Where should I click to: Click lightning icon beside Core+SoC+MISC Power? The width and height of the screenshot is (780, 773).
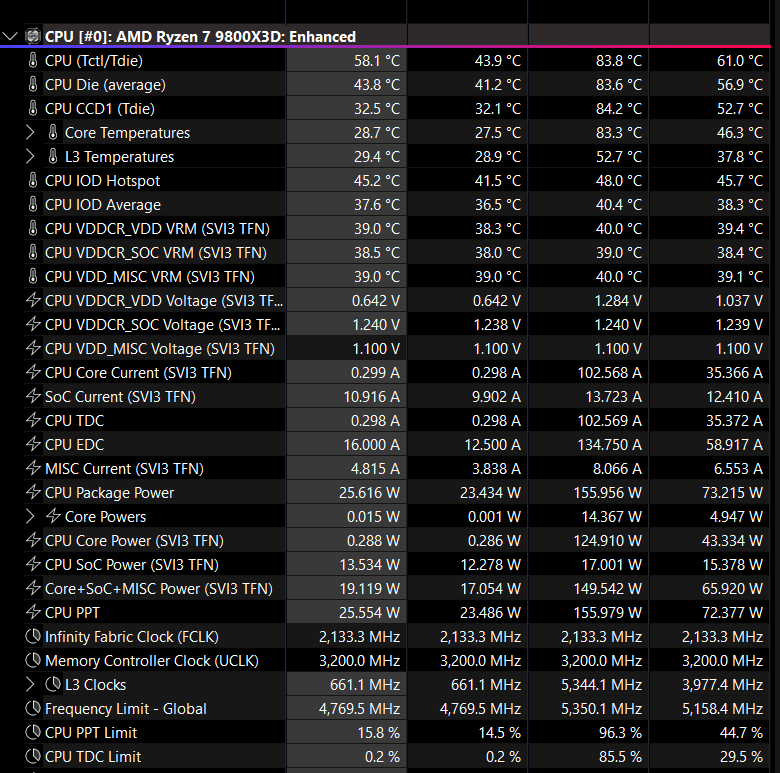pos(33,588)
